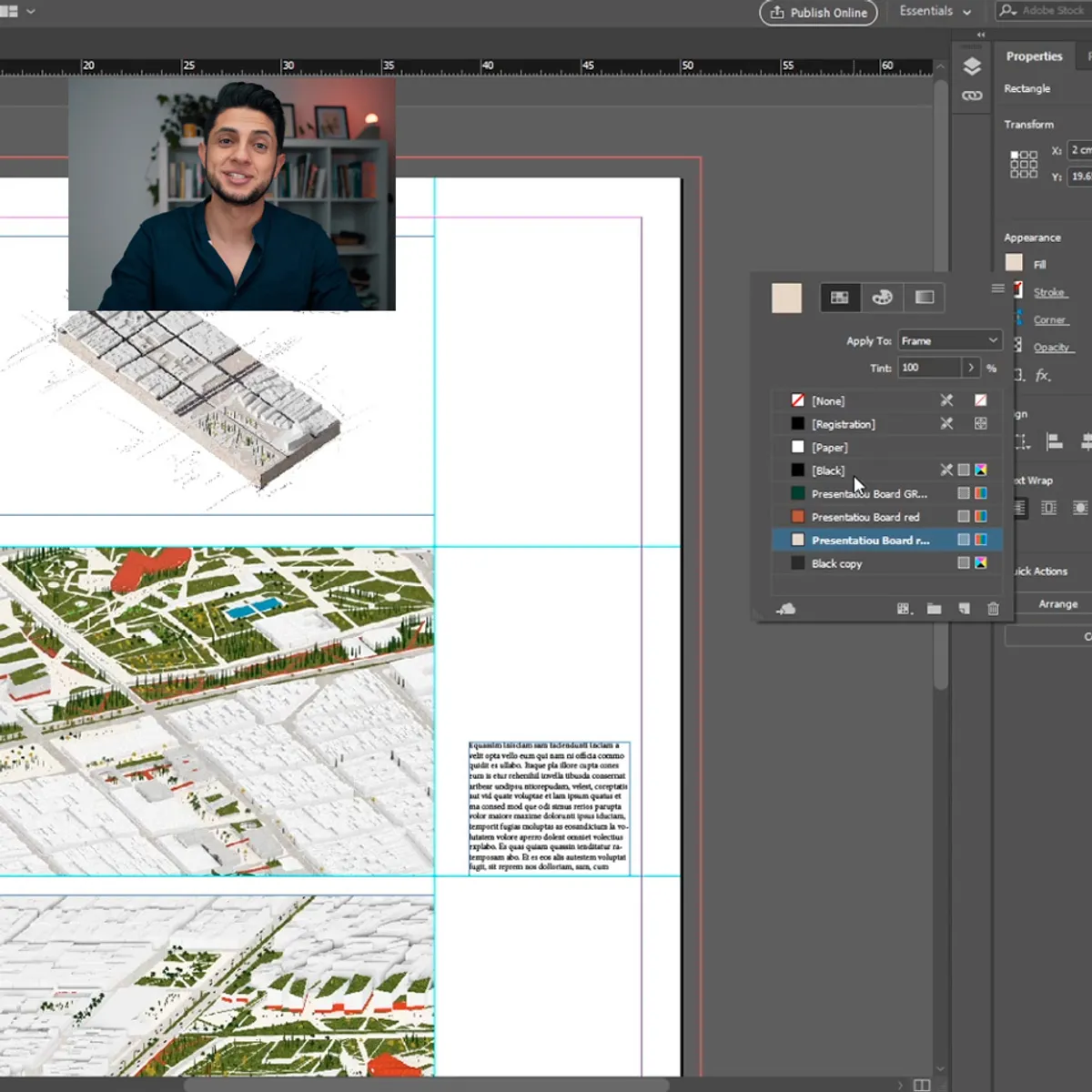
Task: Open the Layers panel icon in the collapsed dock
Action: click(971, 66)
